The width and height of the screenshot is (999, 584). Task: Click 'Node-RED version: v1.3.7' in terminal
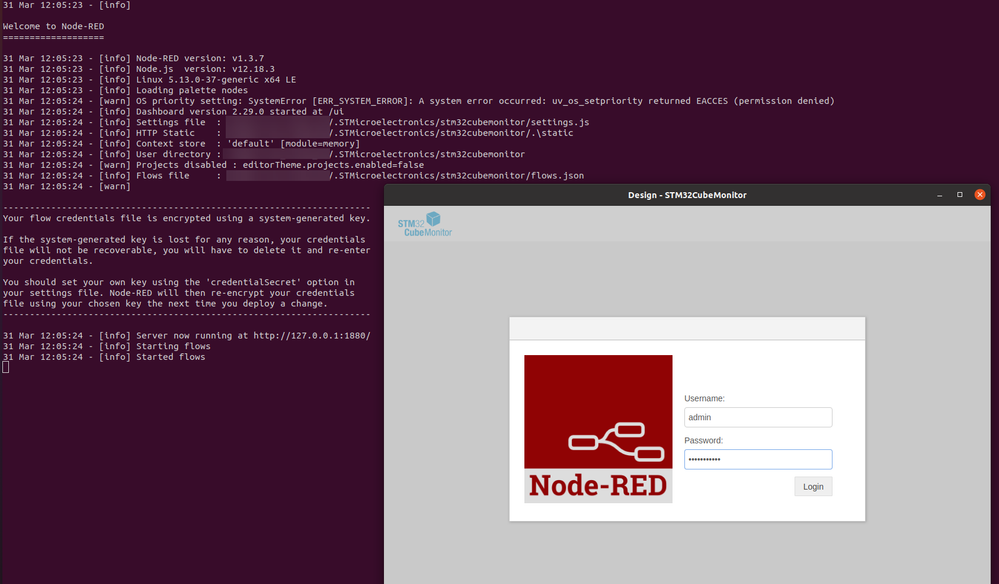[x=200, y=58]
